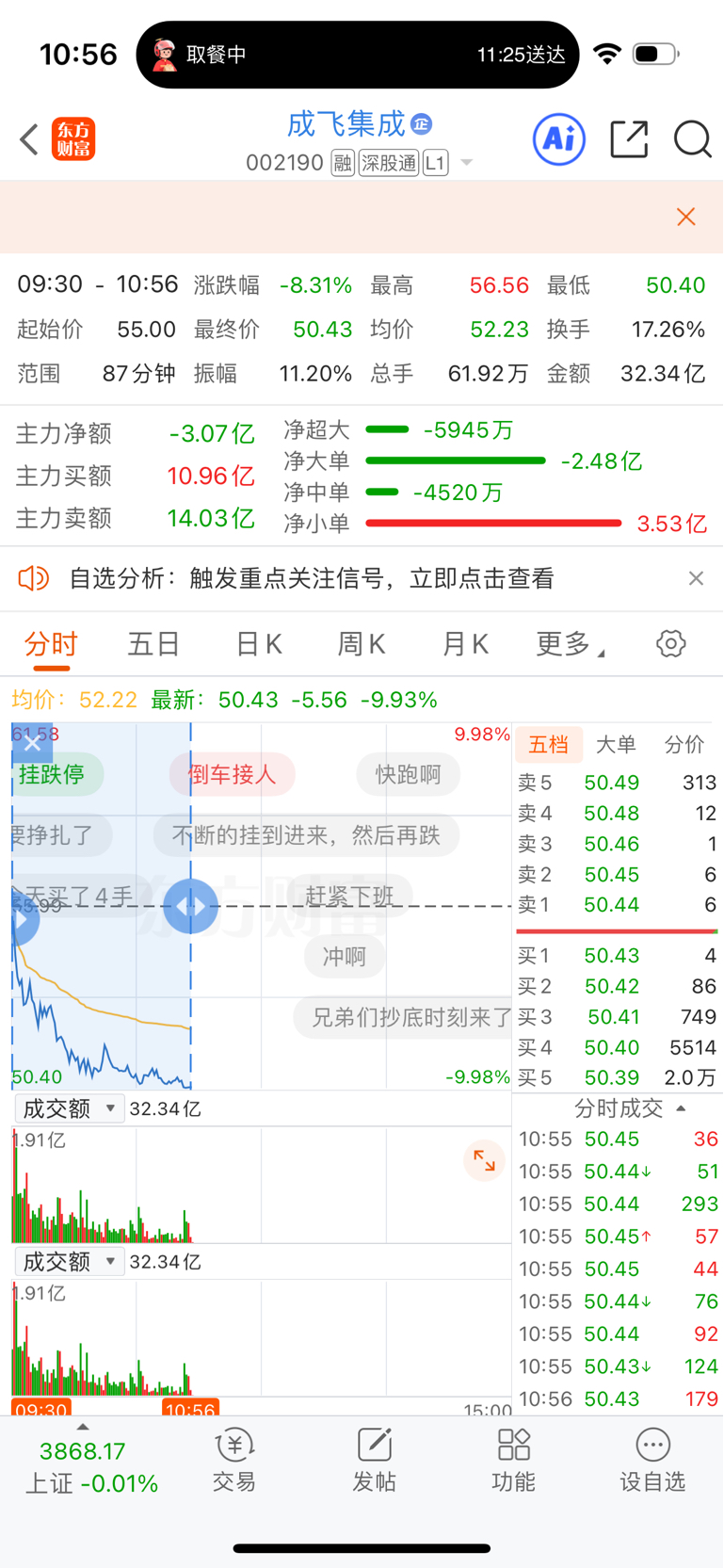Open the 东方财富 logo icon
Image resolution: width=724 pixels, height=1568 pixels.
pyautogui.click(x=73, y=139)
